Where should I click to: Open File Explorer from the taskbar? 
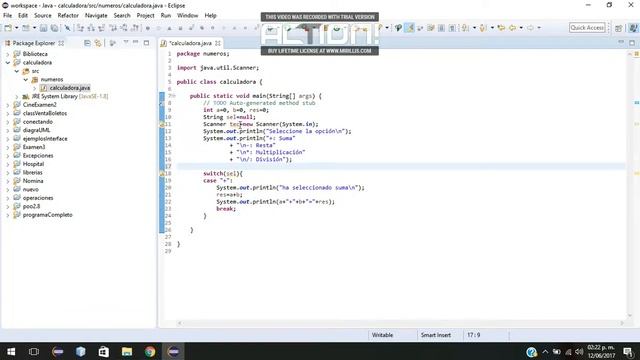[127, 351]
